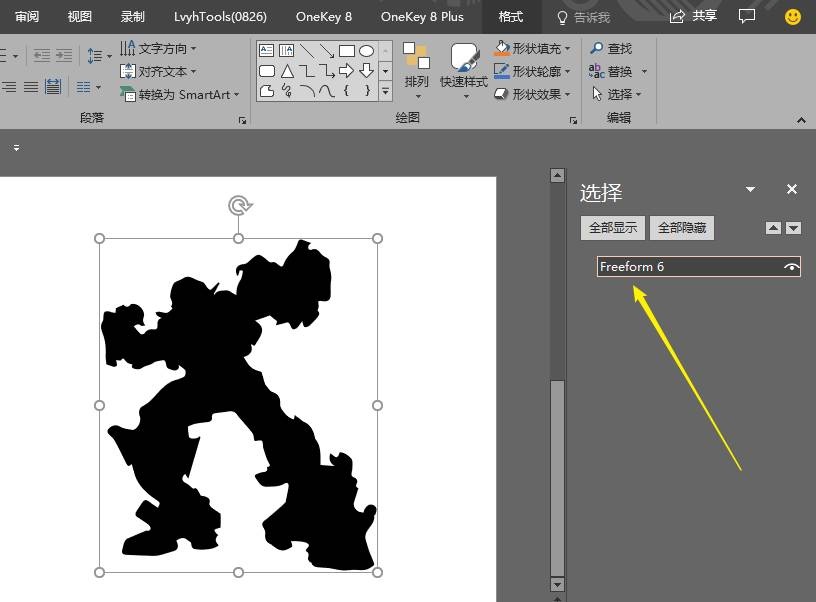Select the right block arrow shape
The height and width of the screenshot is (602, 816).
point(347,71)
